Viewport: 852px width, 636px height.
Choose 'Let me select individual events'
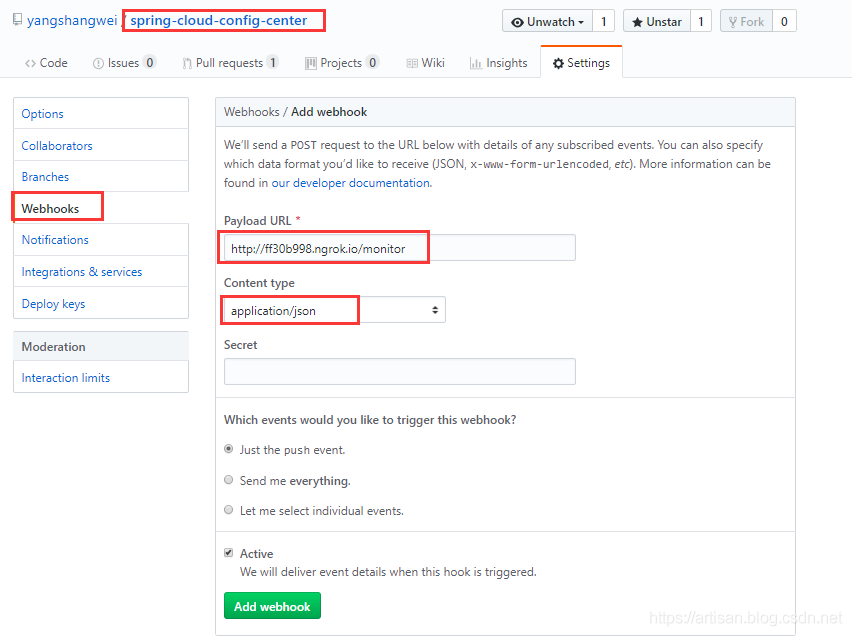point(229,511)
